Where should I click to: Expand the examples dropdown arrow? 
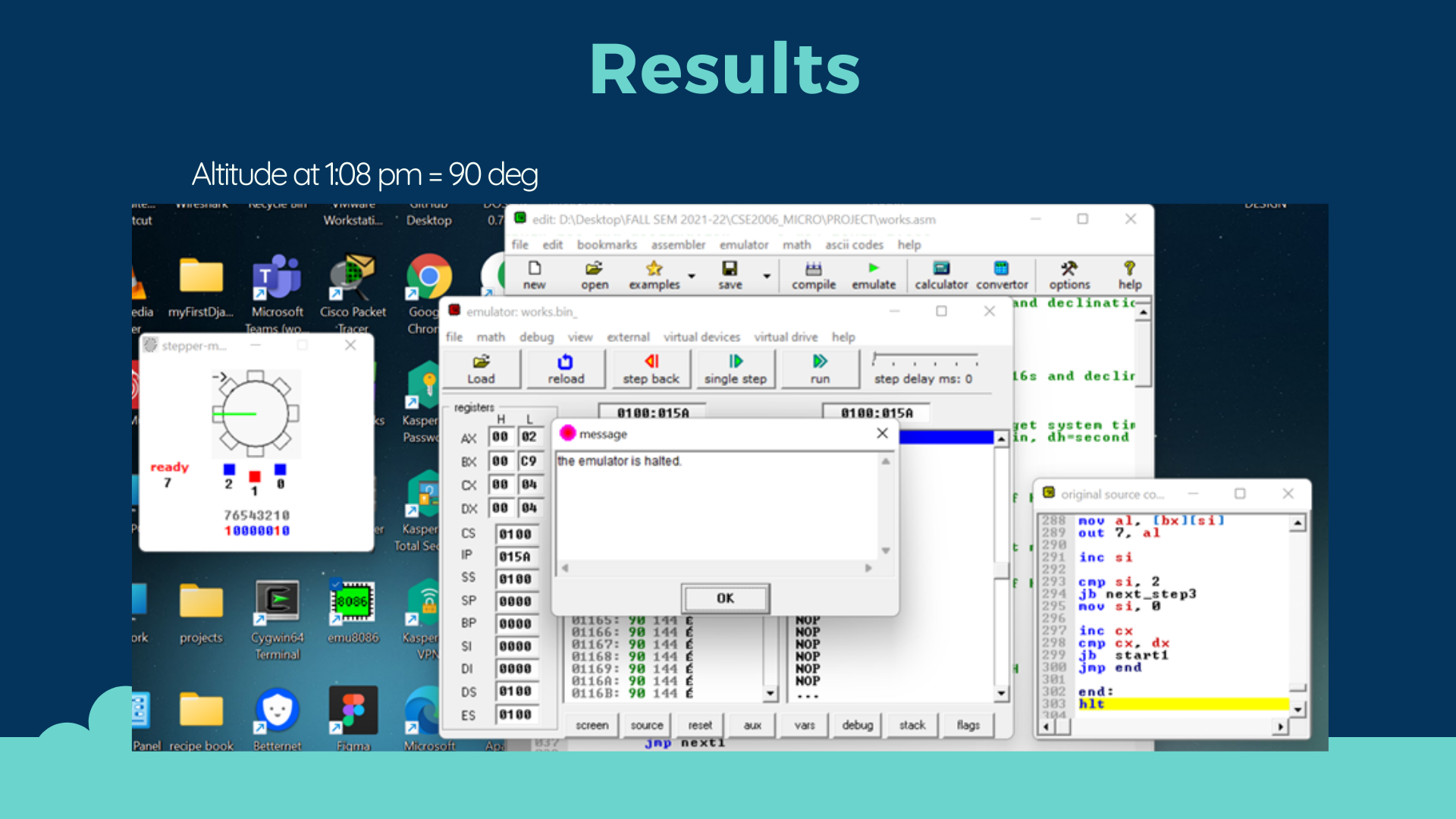[692, 276]
